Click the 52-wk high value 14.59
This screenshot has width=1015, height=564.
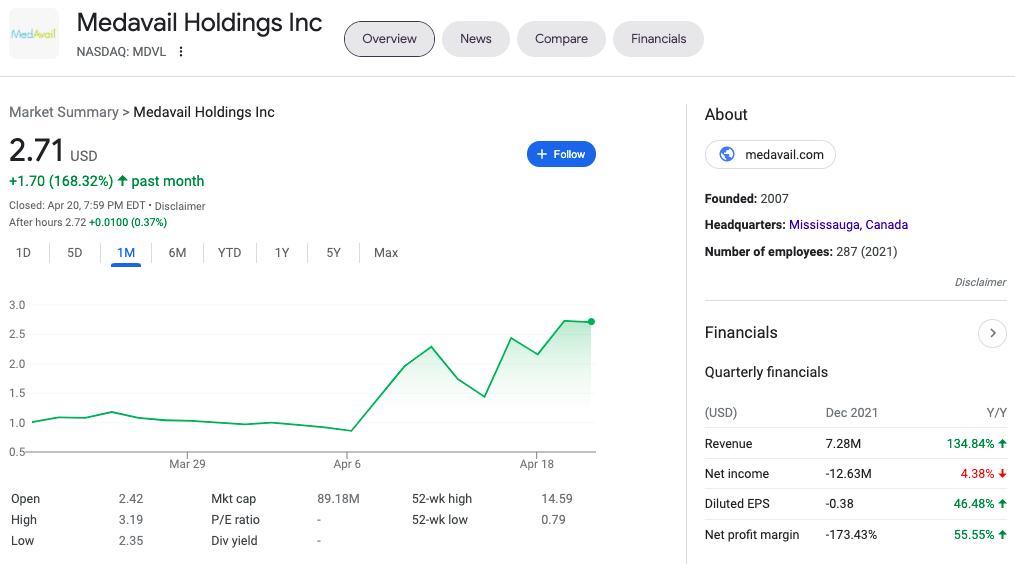coord(557,499)
